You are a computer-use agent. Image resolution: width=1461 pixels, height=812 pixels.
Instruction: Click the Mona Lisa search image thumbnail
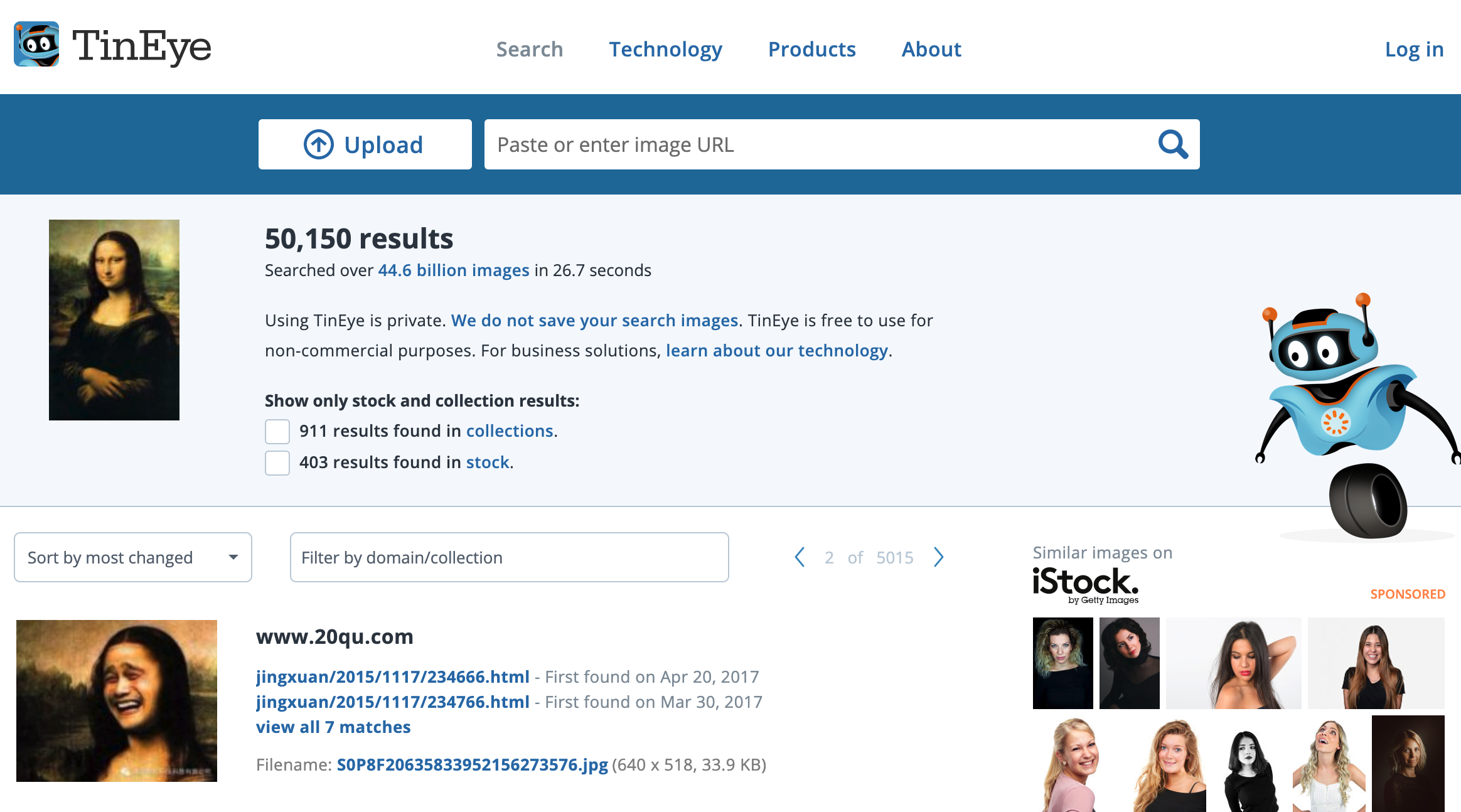tap(114, 320)
